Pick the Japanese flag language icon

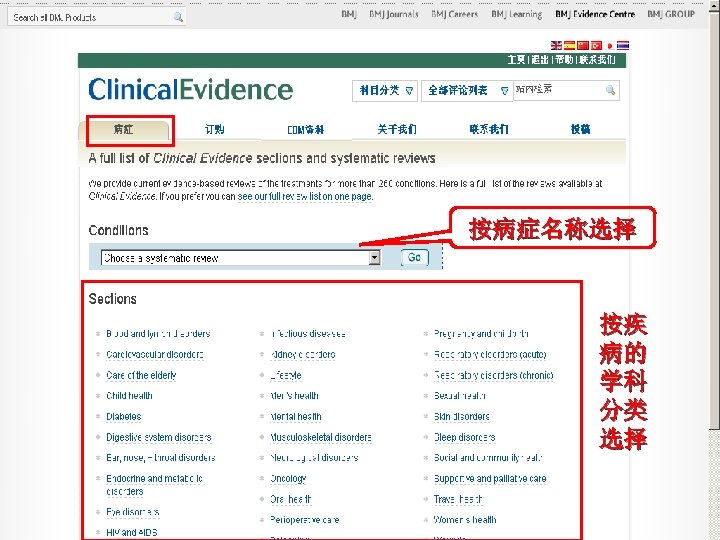(610, 45)
